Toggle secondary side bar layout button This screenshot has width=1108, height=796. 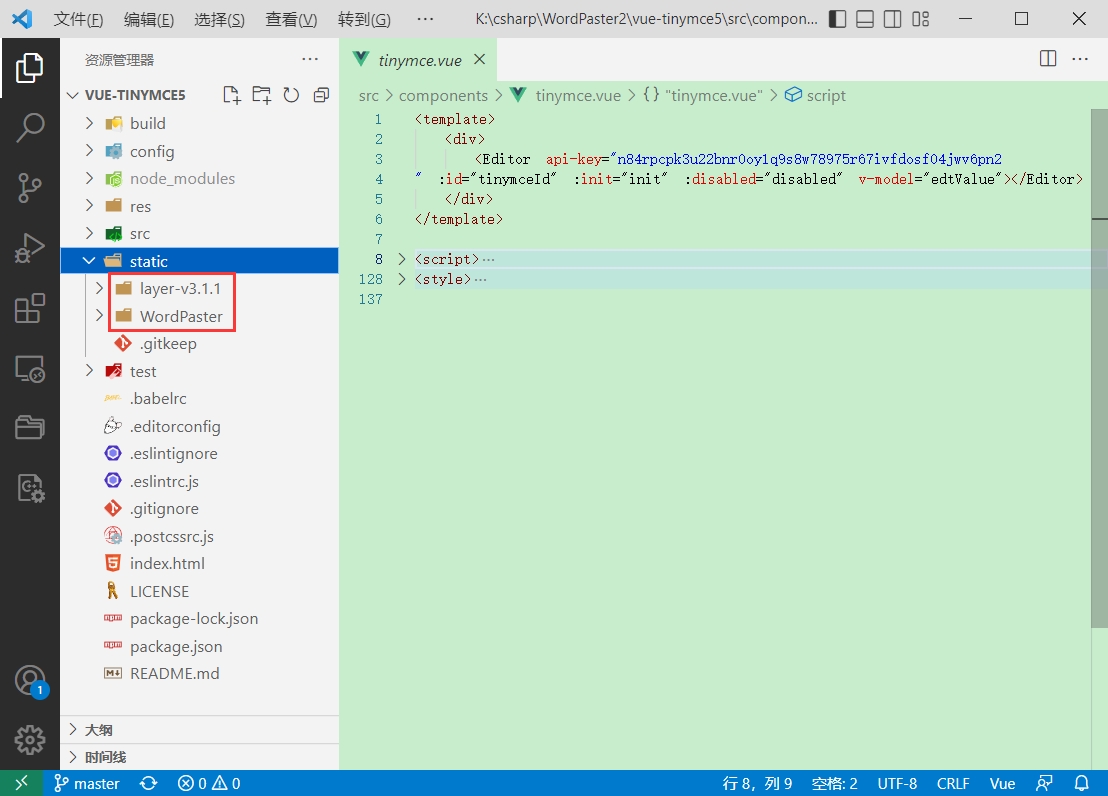[893, 19]
